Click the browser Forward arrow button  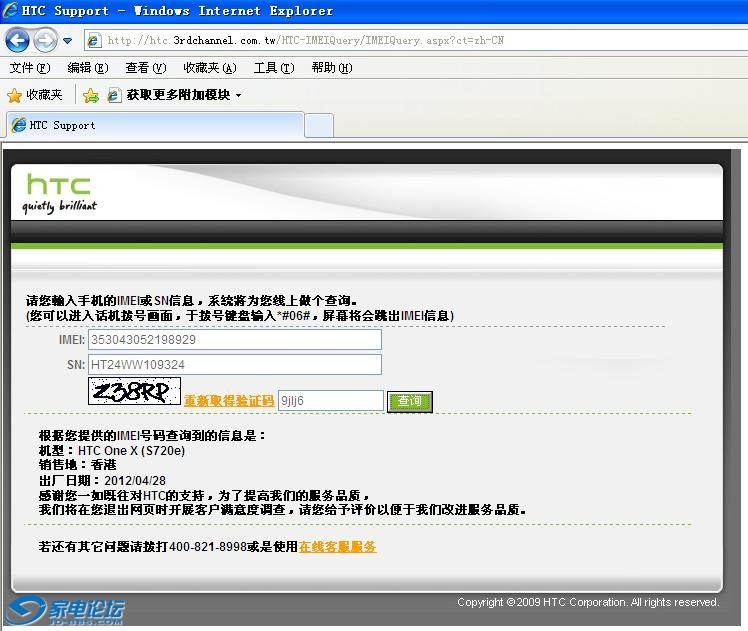pyautogui.click(x=45, y=40)
